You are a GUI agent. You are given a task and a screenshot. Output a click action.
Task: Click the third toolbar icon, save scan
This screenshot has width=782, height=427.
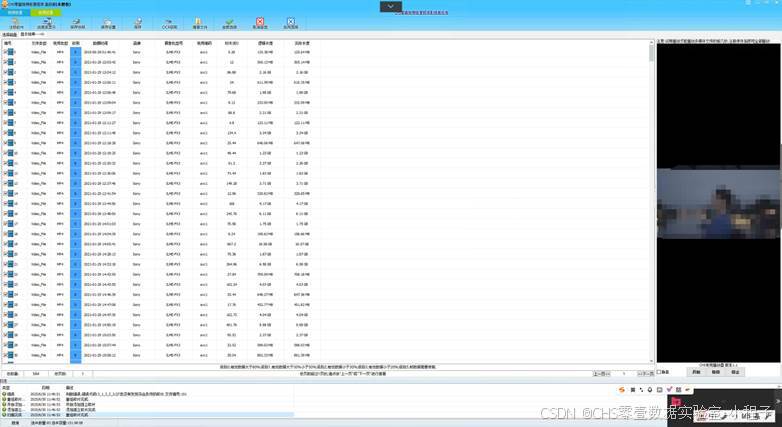coord(77,23)
